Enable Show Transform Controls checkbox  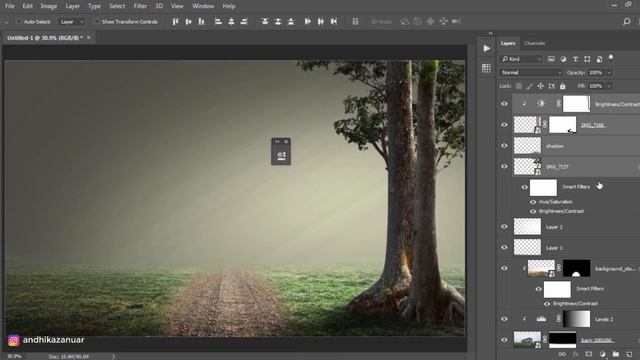[x=97, y=22]
